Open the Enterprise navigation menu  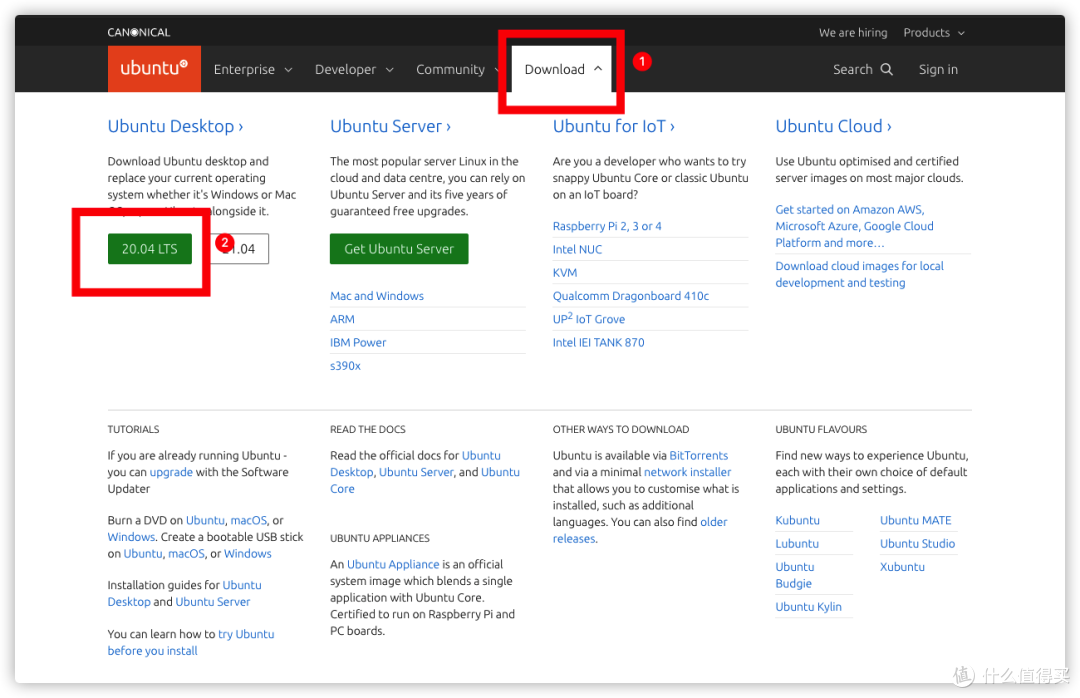point(244,70)
